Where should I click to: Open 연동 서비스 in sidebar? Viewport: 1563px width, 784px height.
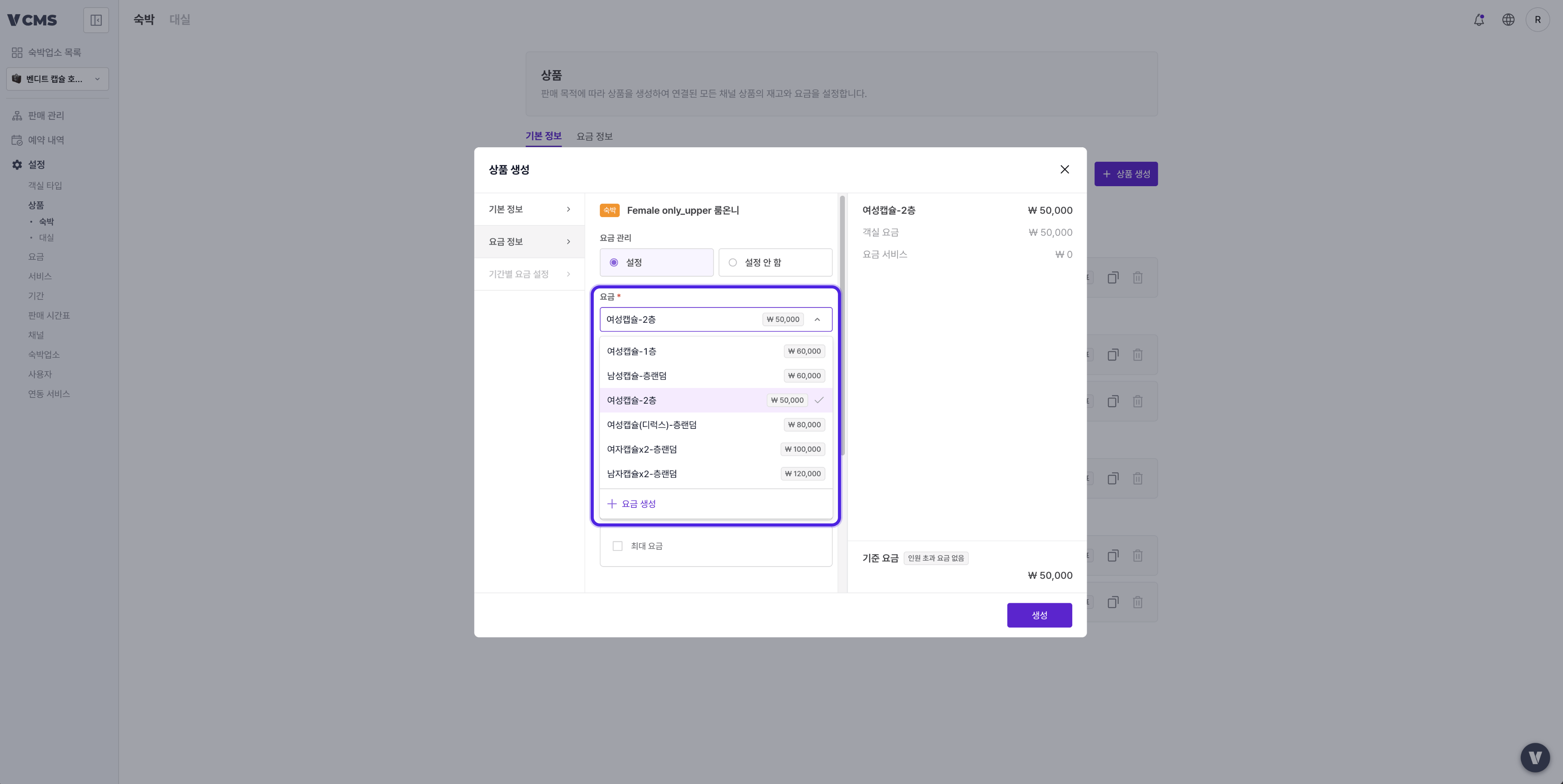[49, 394]
